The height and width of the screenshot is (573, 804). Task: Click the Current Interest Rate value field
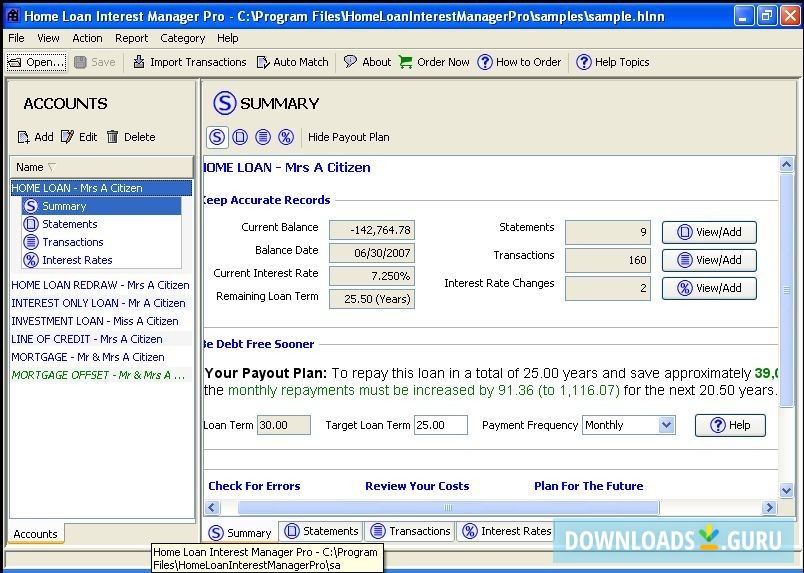point(372,276)
